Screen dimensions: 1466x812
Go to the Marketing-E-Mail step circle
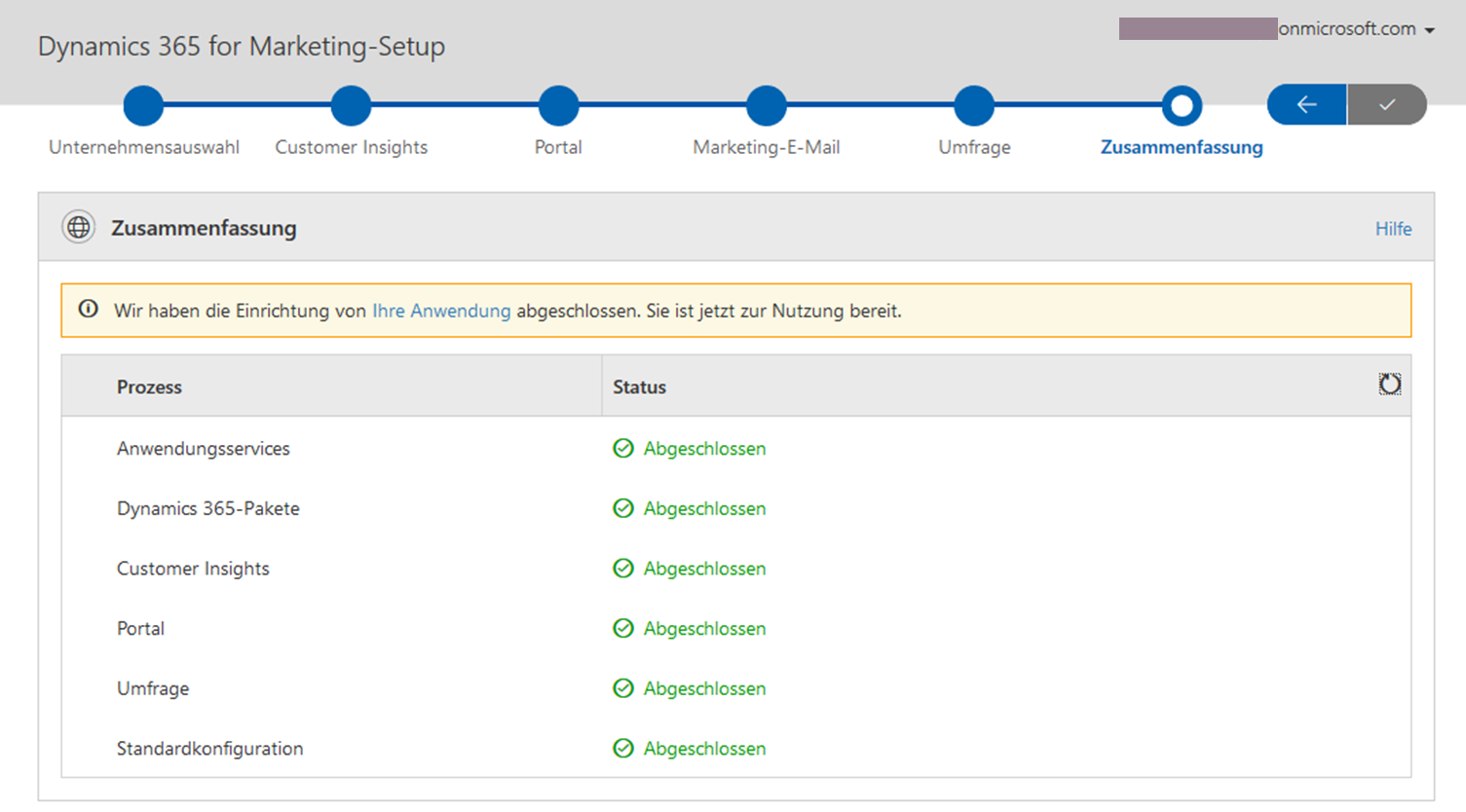click(x=767, y=105)
